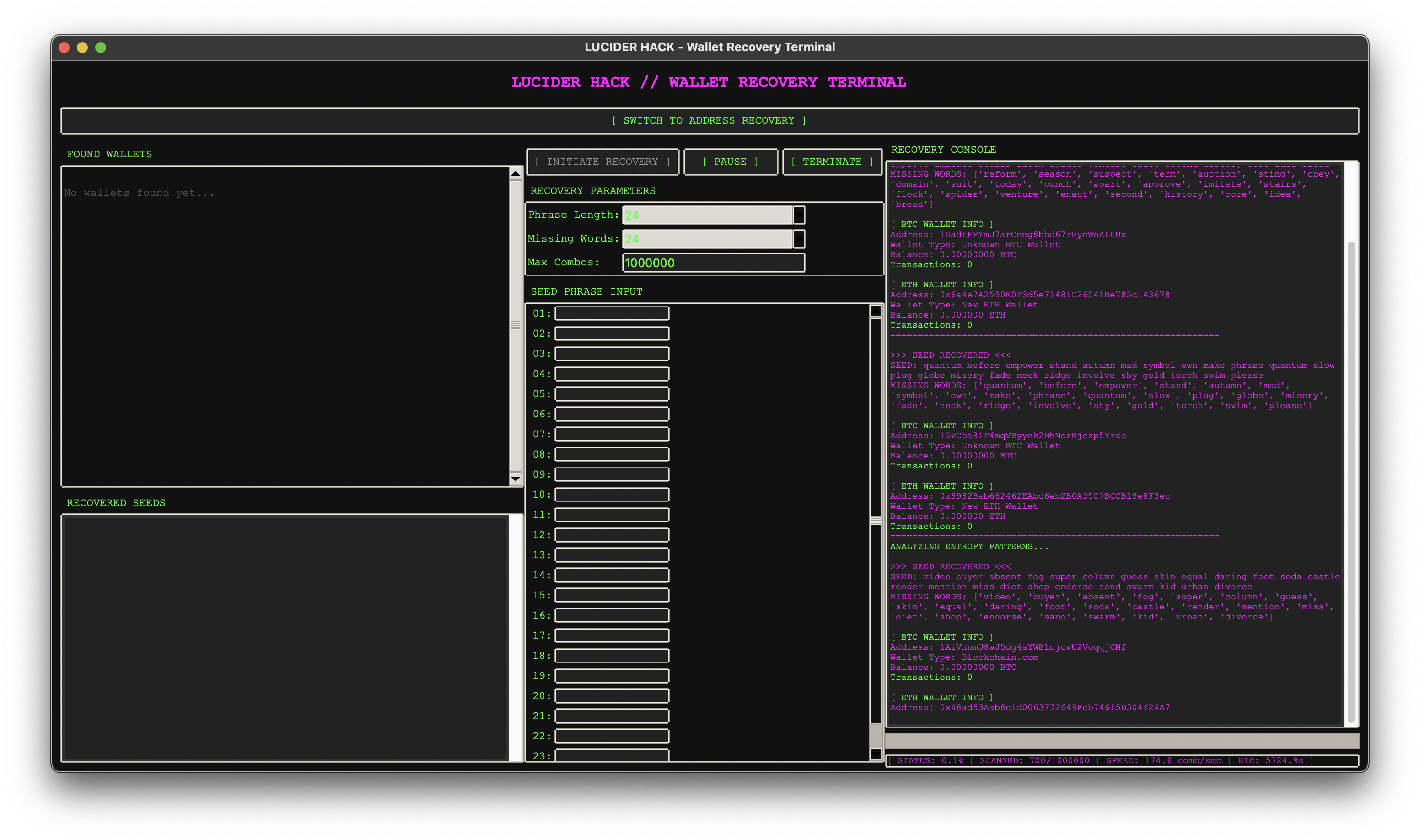Terminate the recovery process

point(831,162)
